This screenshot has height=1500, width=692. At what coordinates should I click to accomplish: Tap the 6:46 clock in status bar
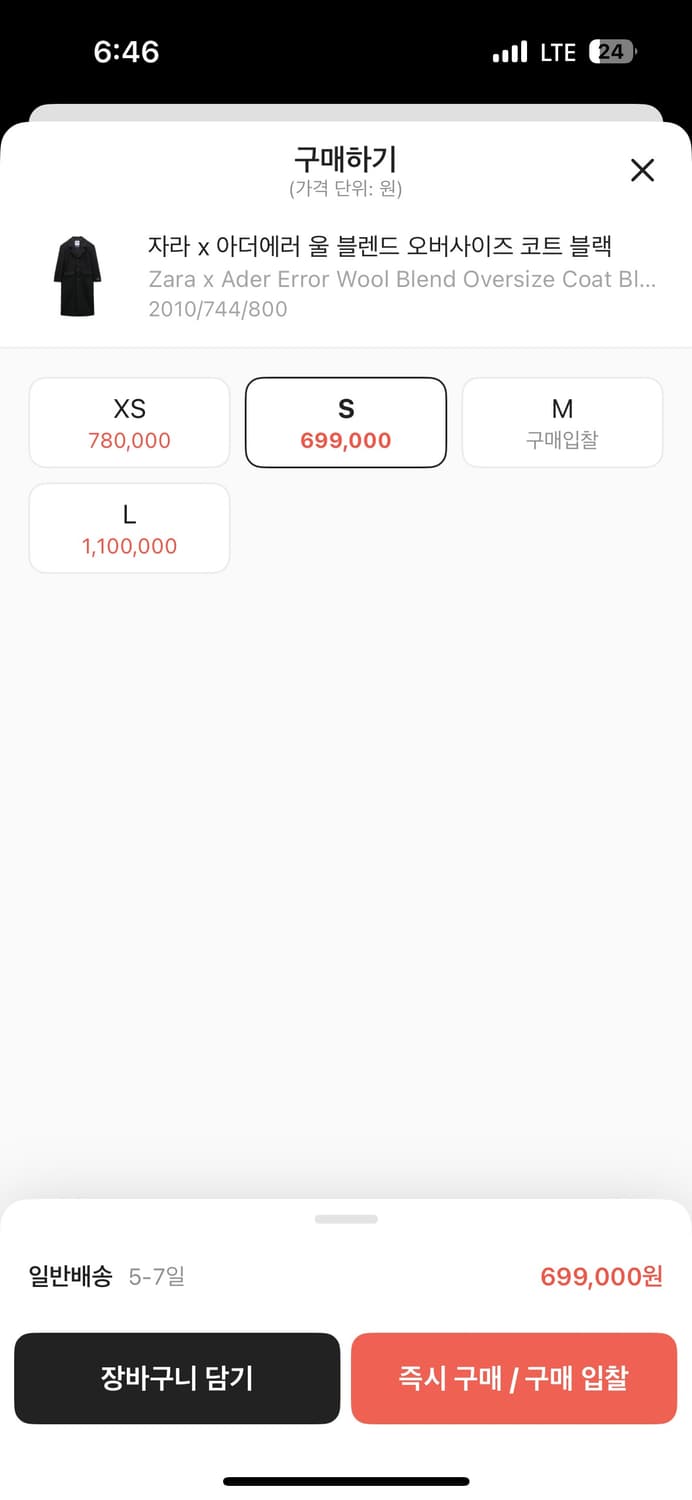pyautogui.click(x=126, y=52)
